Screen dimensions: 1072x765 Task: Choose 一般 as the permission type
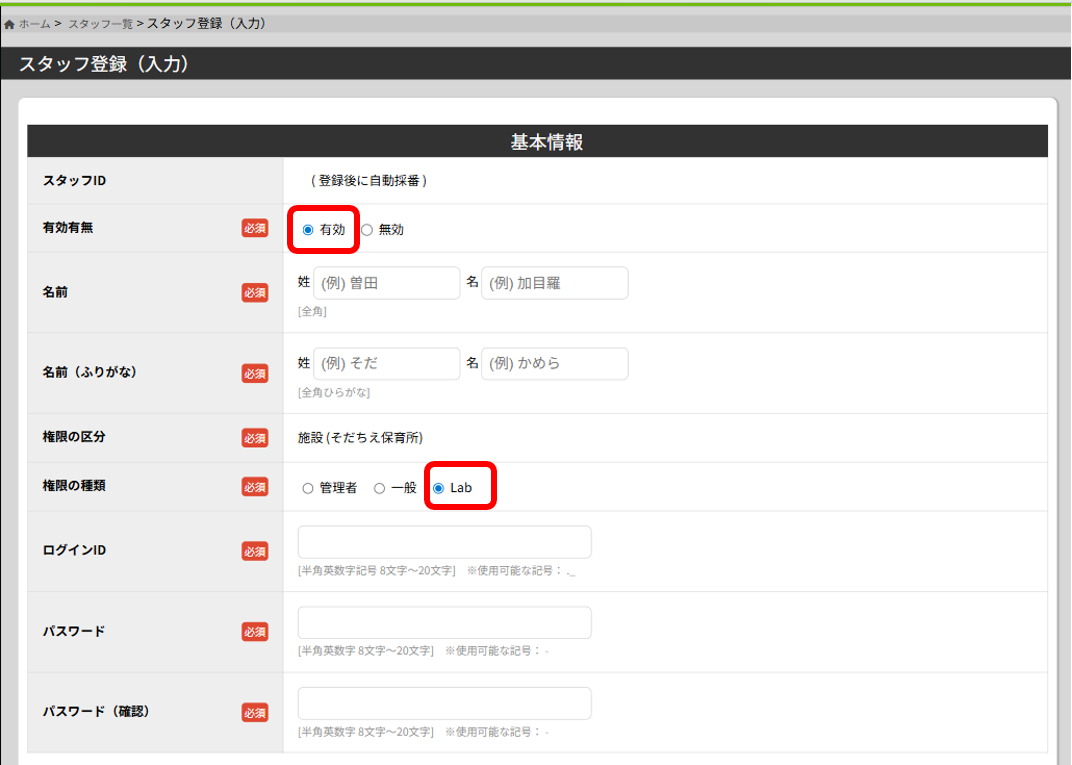[379, 489]
